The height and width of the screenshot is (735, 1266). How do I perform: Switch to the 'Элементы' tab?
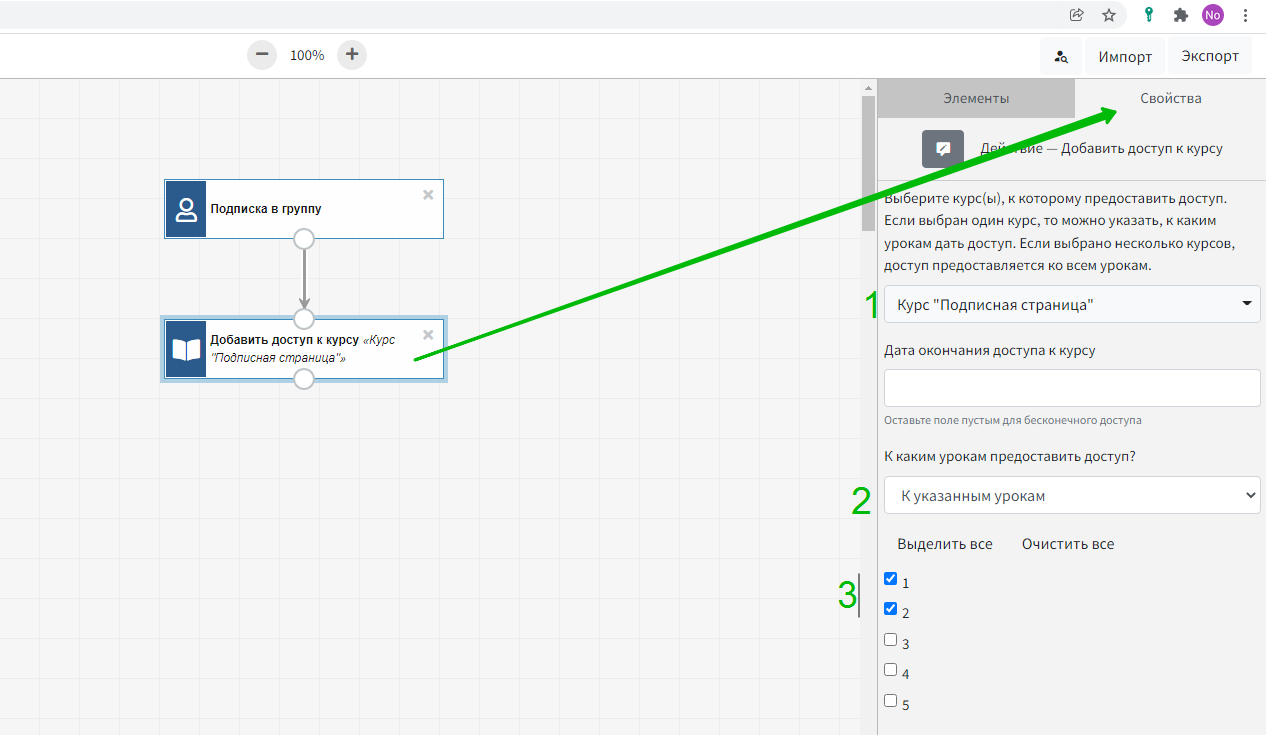(x=976, y=98)
